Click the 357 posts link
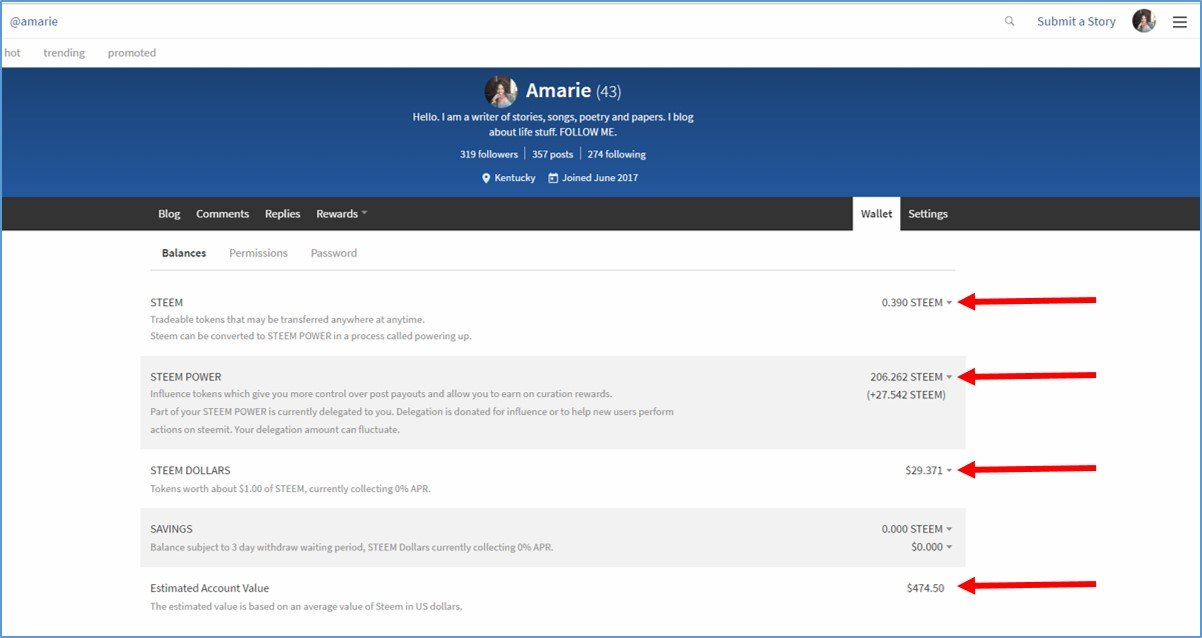This screenshot has height=638, width=1202. [x=553, y=154]
